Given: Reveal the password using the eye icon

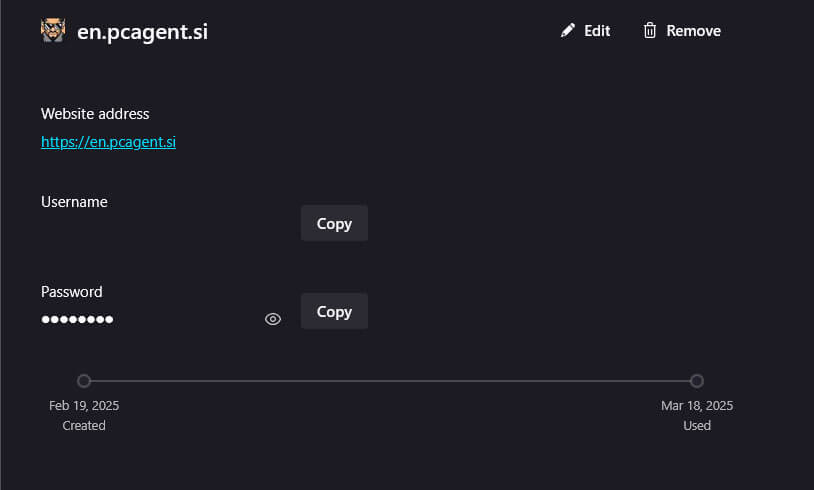Looking at the screenshot, I should [x=273, y=319].
